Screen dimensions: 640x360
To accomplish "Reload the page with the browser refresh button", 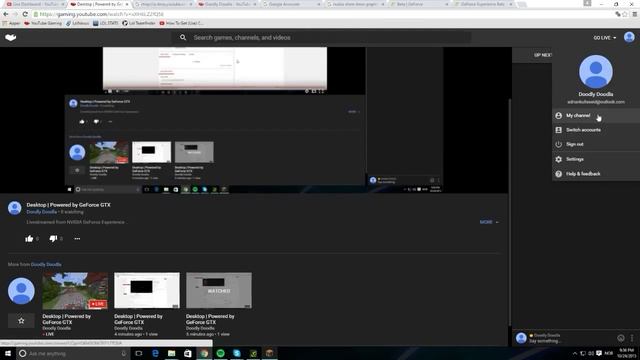I will point(25,14).
